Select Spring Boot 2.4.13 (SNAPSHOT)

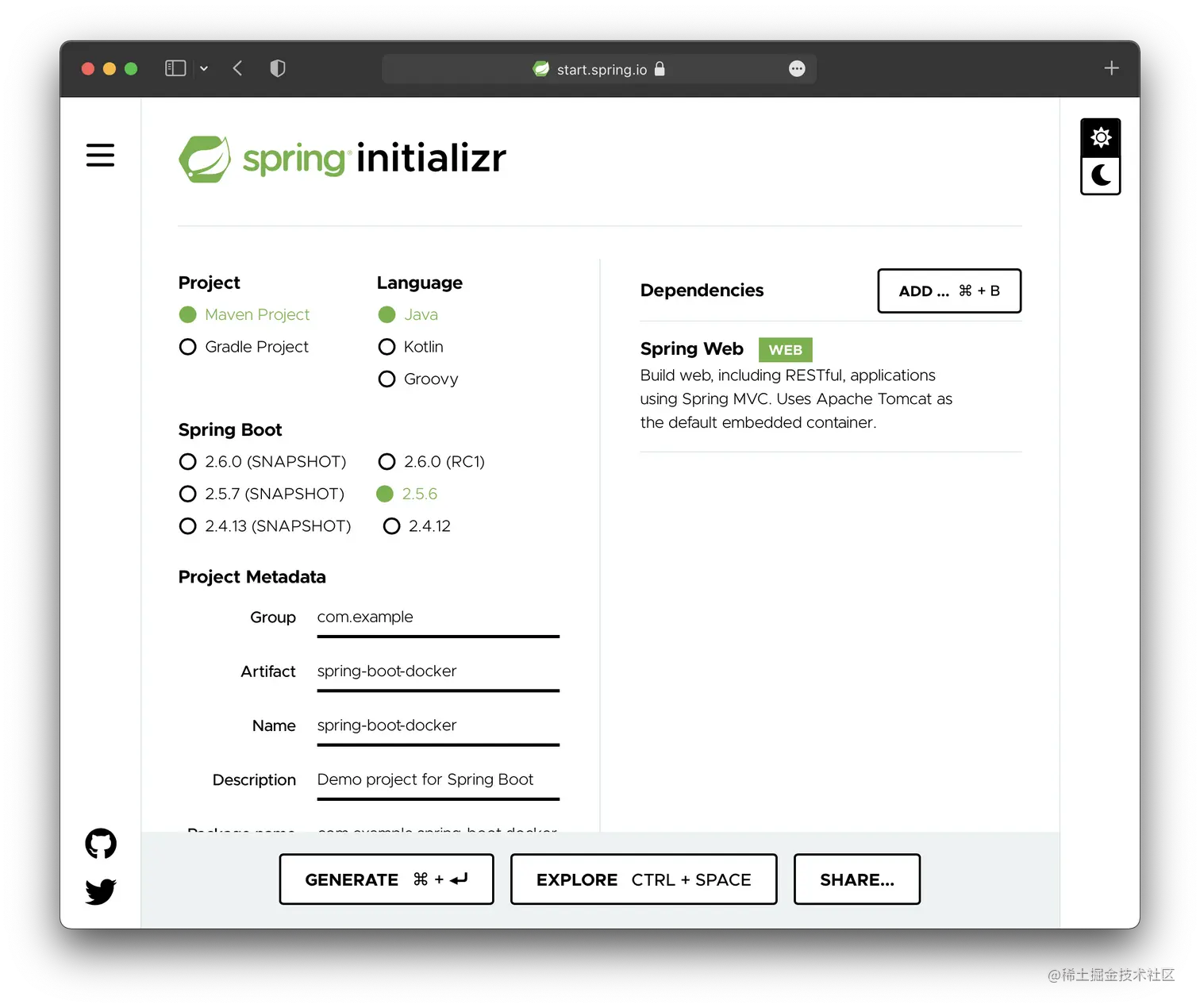coord(265,525)
